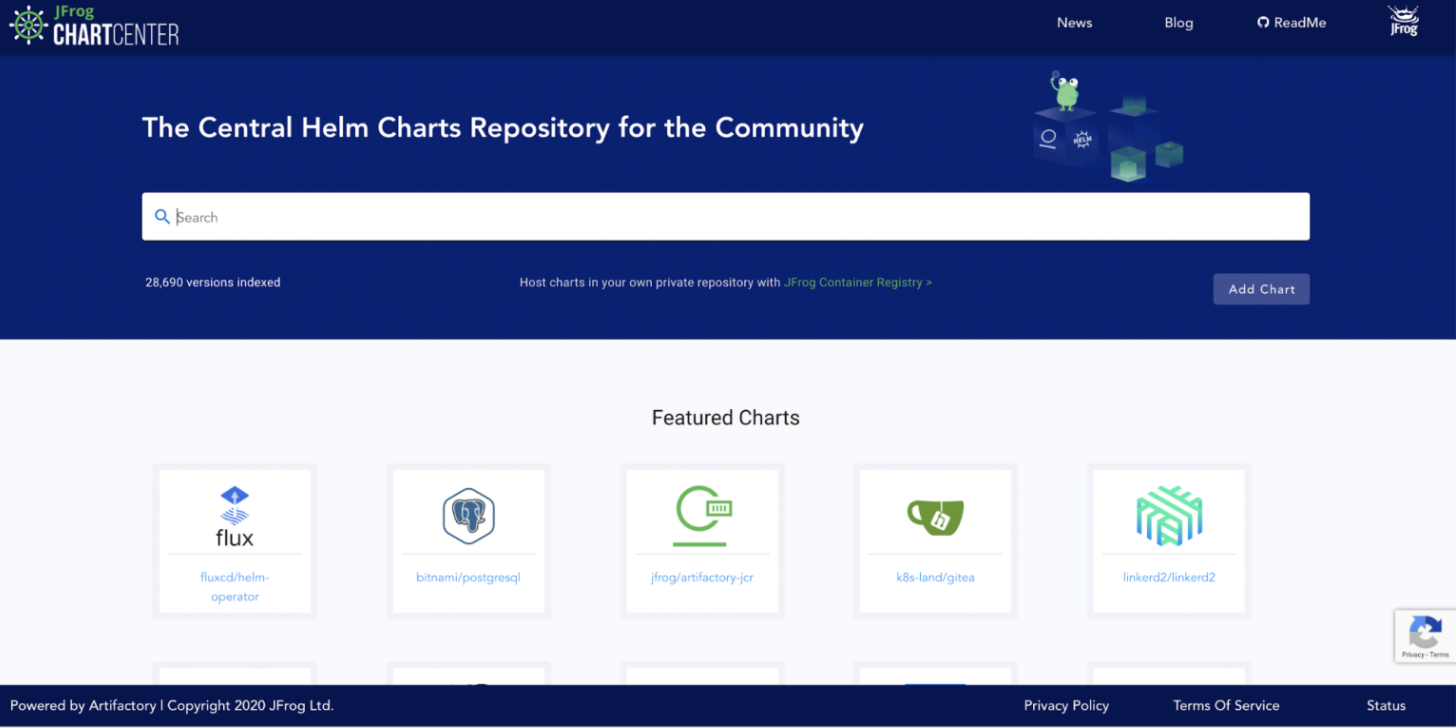1456x728 pixels.
Task: Open the GitHub ReadMe link
Action: click(x=1292, y=22)
